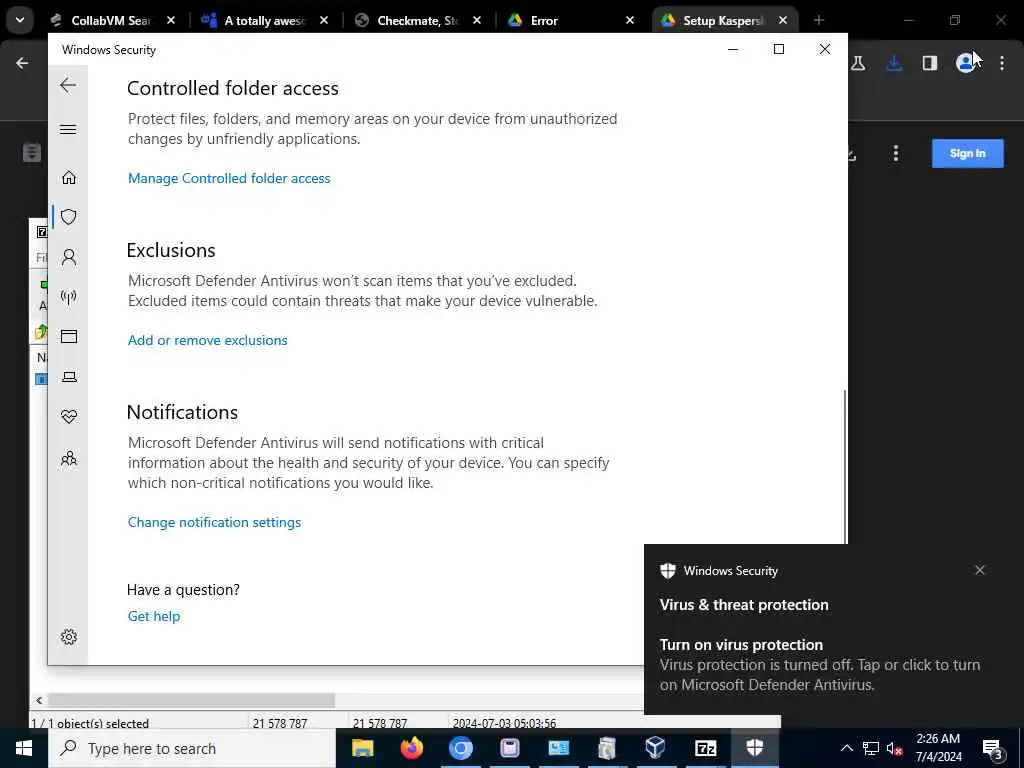Click the background window horizontal scrollbar

191,700
